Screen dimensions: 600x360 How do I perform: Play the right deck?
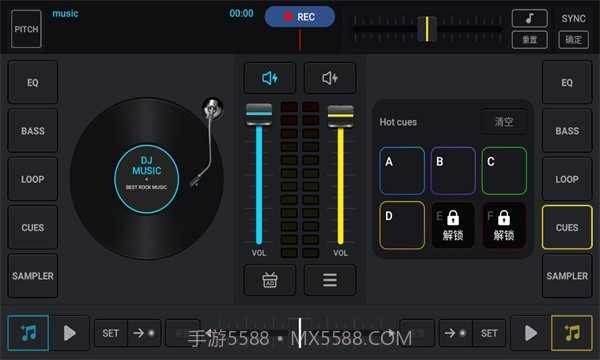tap(530, 333)
